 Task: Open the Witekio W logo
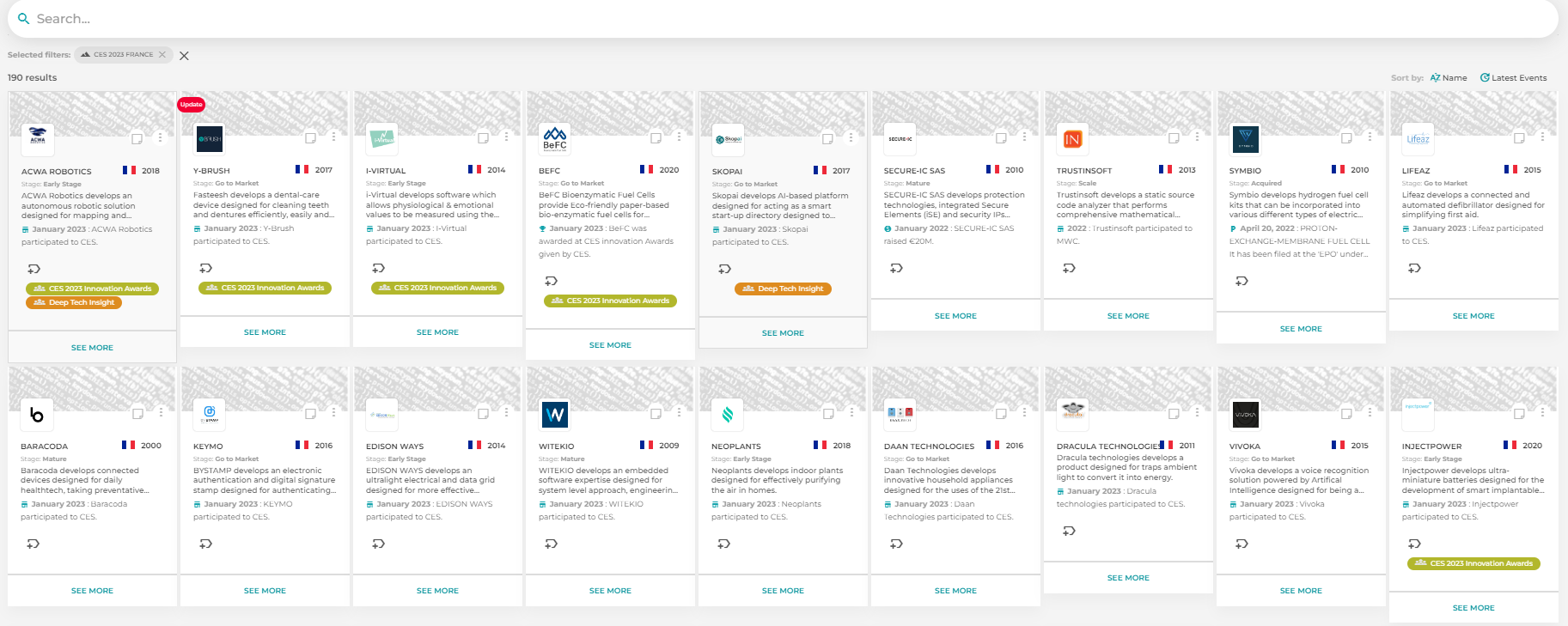[555, 415]
